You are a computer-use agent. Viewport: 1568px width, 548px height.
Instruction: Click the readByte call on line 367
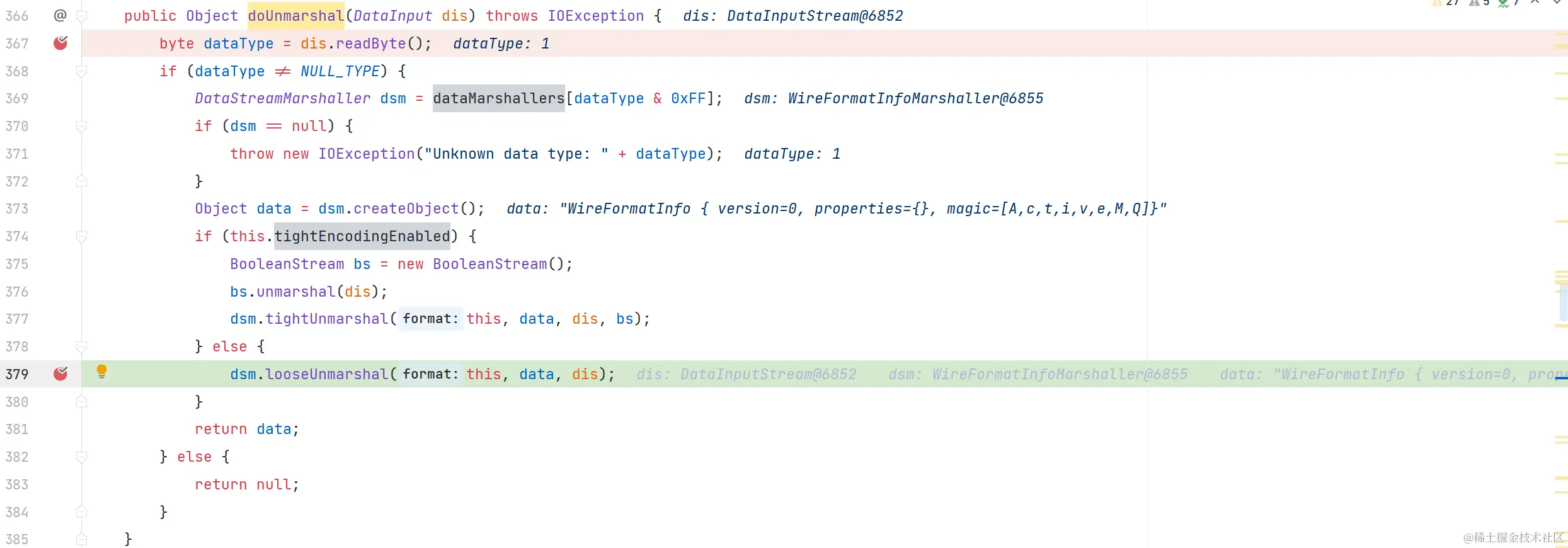pyautogui.click(x=370, y=43)
